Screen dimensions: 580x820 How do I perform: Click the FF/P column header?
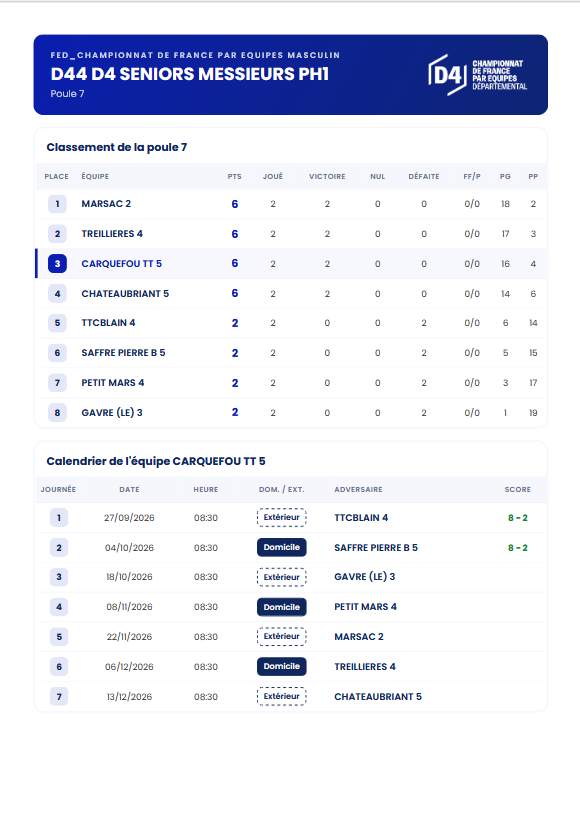pos(472,176)
